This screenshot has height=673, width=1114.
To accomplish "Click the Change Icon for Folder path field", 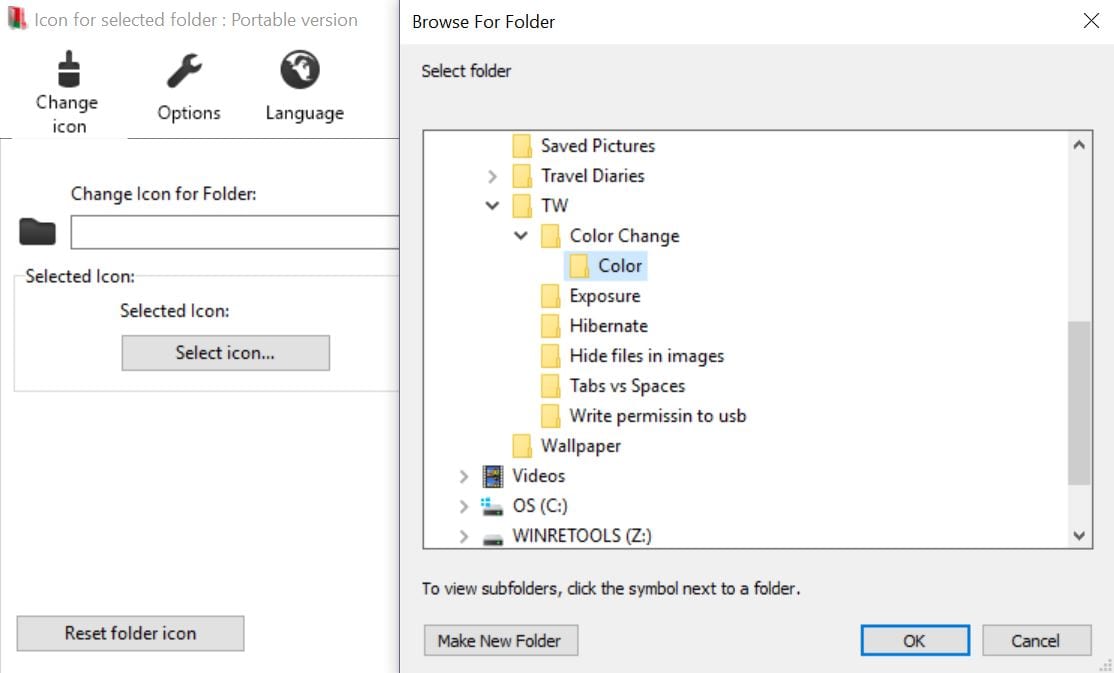I will [x=234, y=232].
